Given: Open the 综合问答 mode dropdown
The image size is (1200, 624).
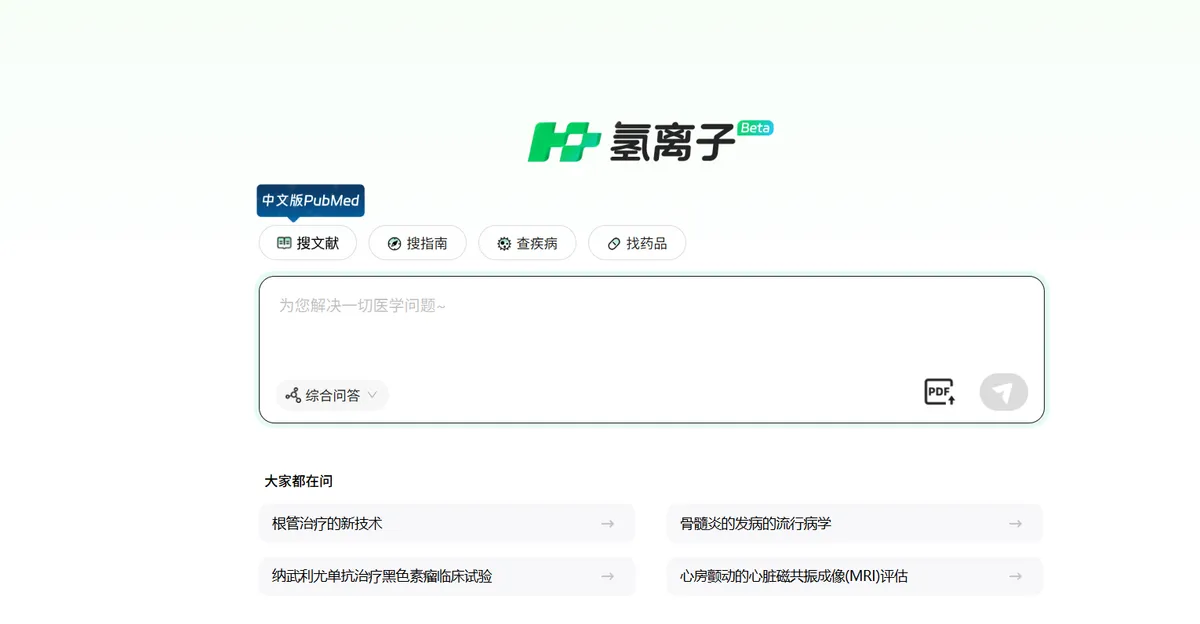Looking at the screenshot, I should 332,395.
